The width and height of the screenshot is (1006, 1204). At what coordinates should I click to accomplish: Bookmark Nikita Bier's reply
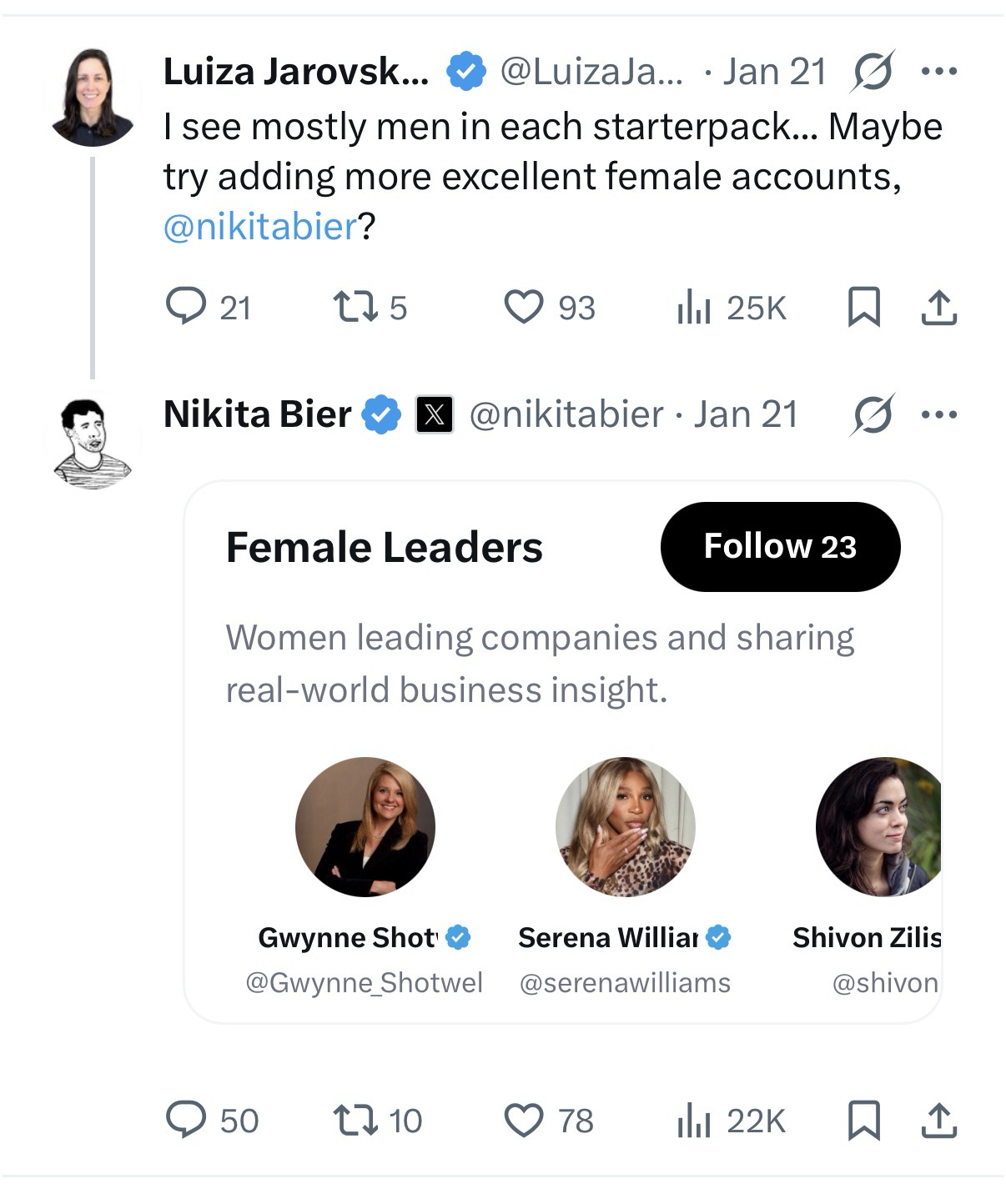point(863,1120)
